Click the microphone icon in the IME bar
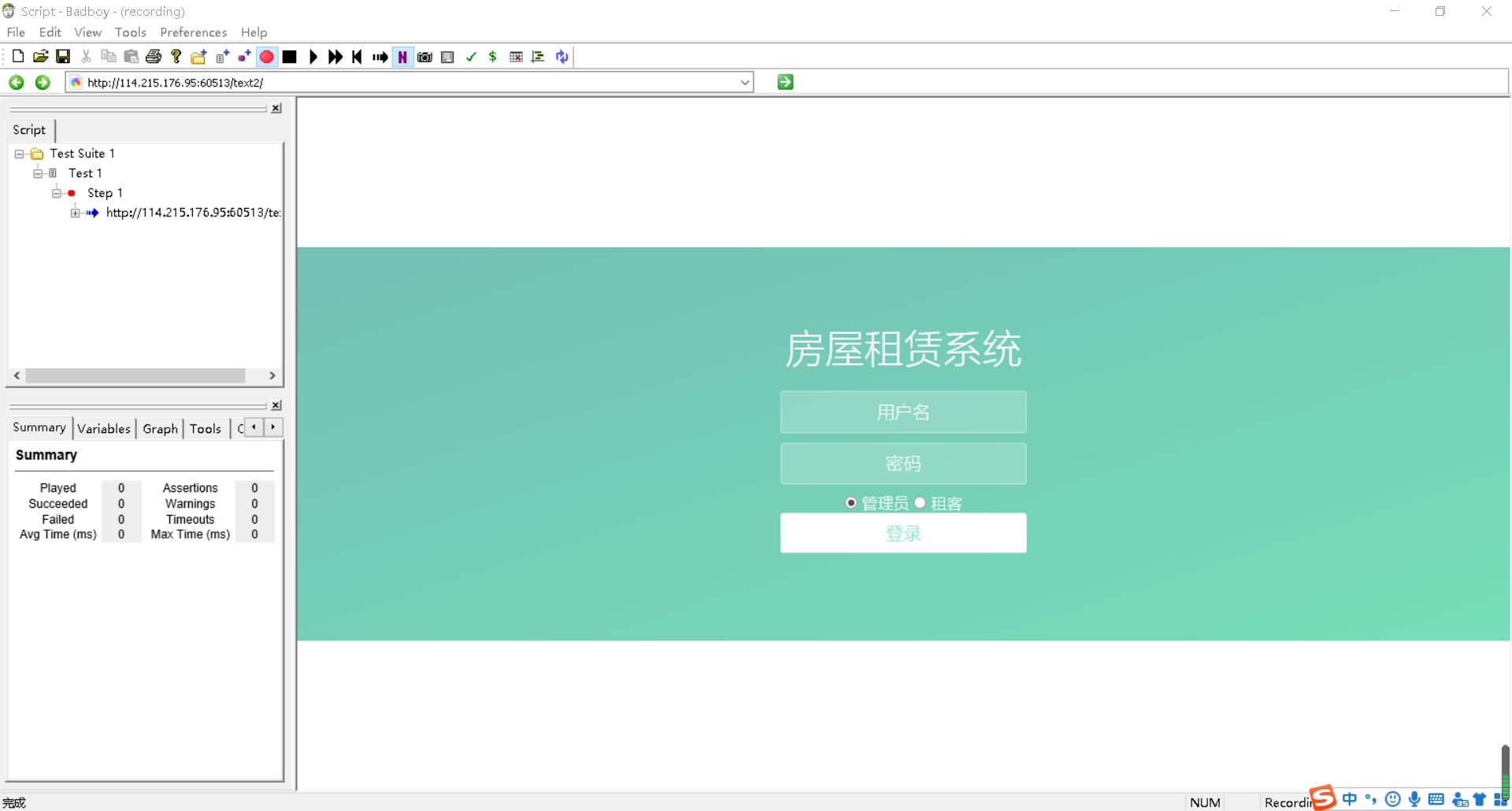Screen dimensions: 1512x811 [x=1415, y=799]
